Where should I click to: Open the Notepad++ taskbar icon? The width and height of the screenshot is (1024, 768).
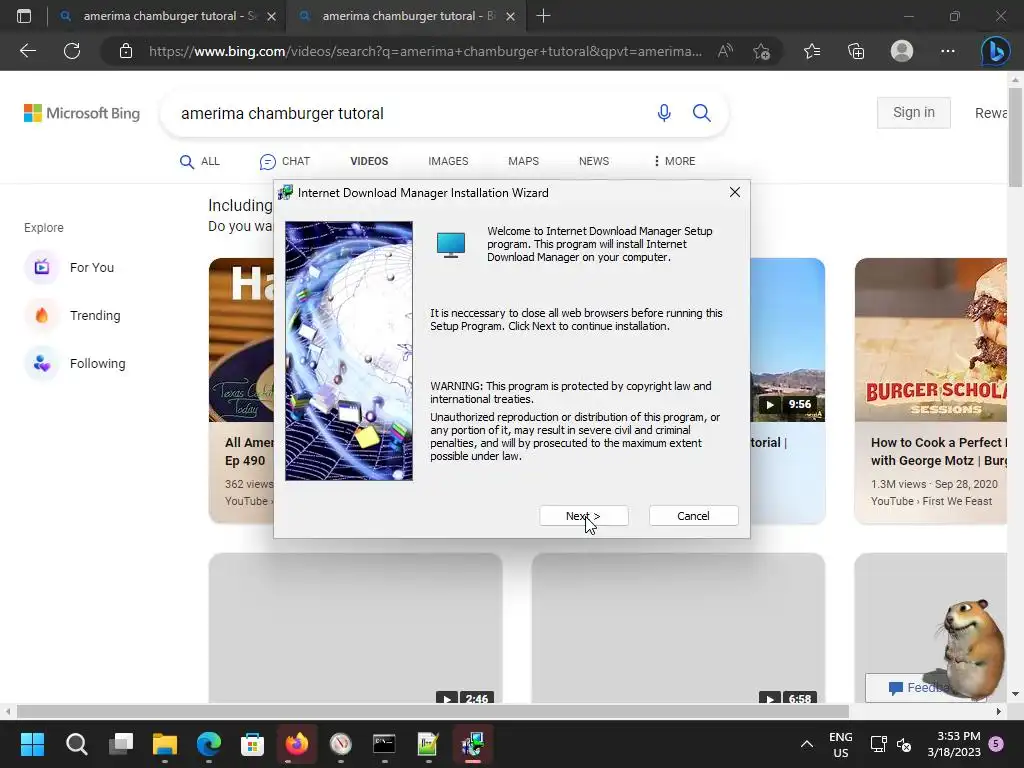click(428, 744)
